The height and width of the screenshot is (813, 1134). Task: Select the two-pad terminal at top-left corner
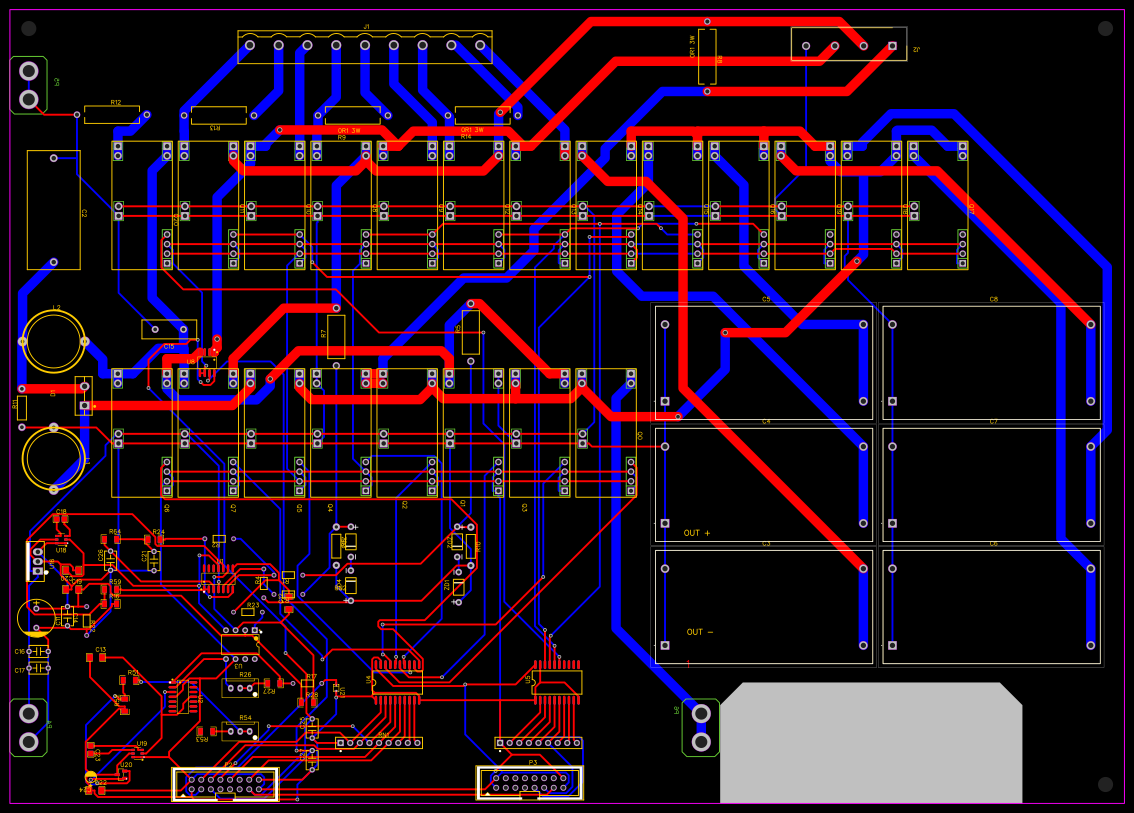tap(29, 85)
